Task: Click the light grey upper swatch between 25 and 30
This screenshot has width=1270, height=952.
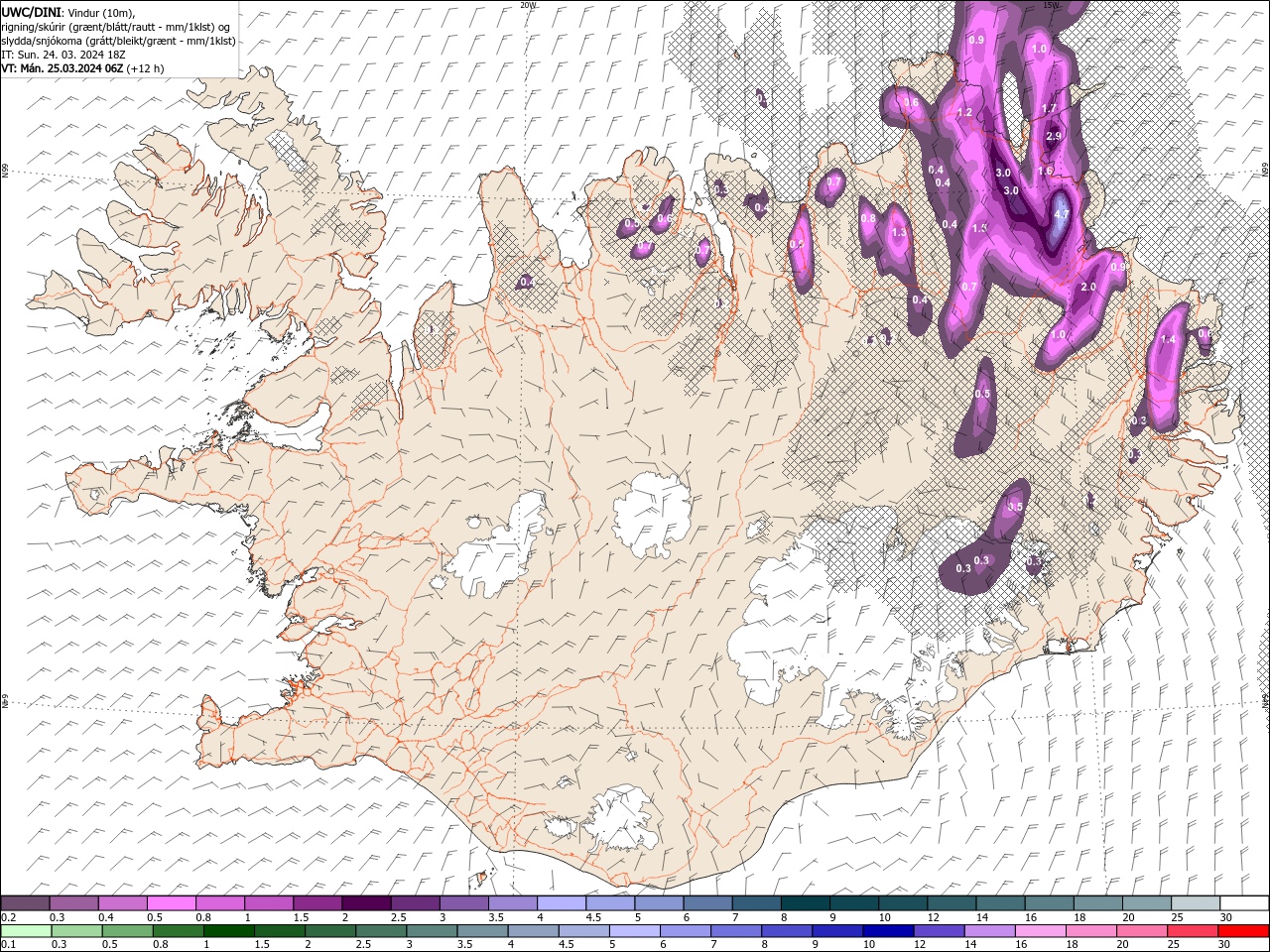Action: coord(1196,903)
